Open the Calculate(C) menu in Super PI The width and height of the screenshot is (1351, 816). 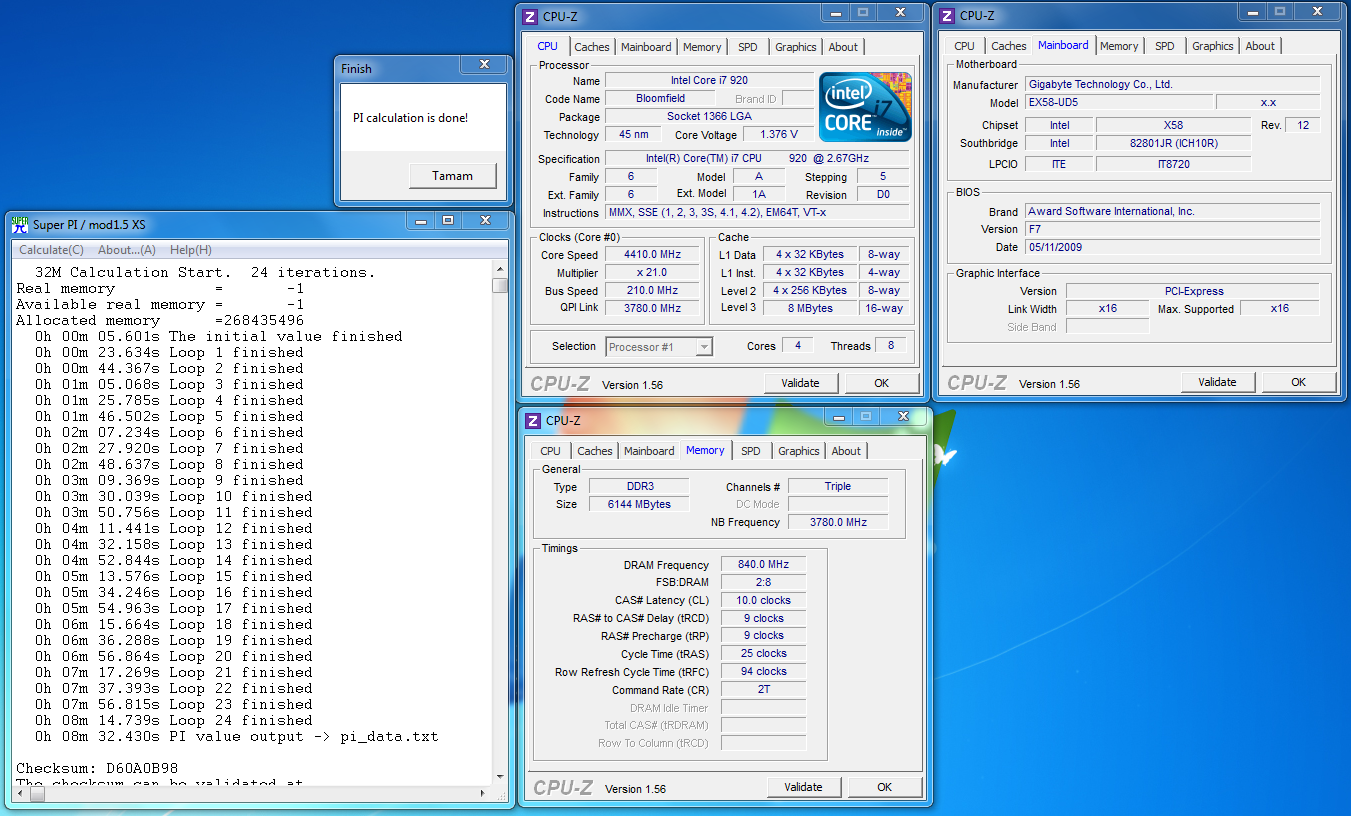(52, 250)
